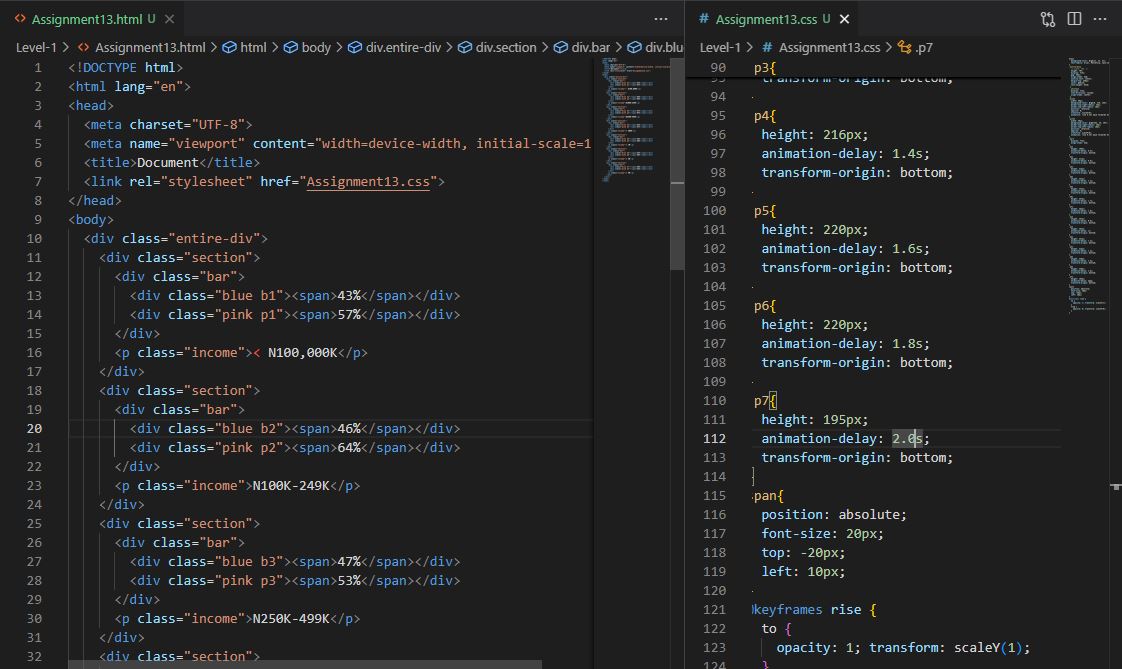Open the Split Editor icon in top-right corner

pos(1073,19)
